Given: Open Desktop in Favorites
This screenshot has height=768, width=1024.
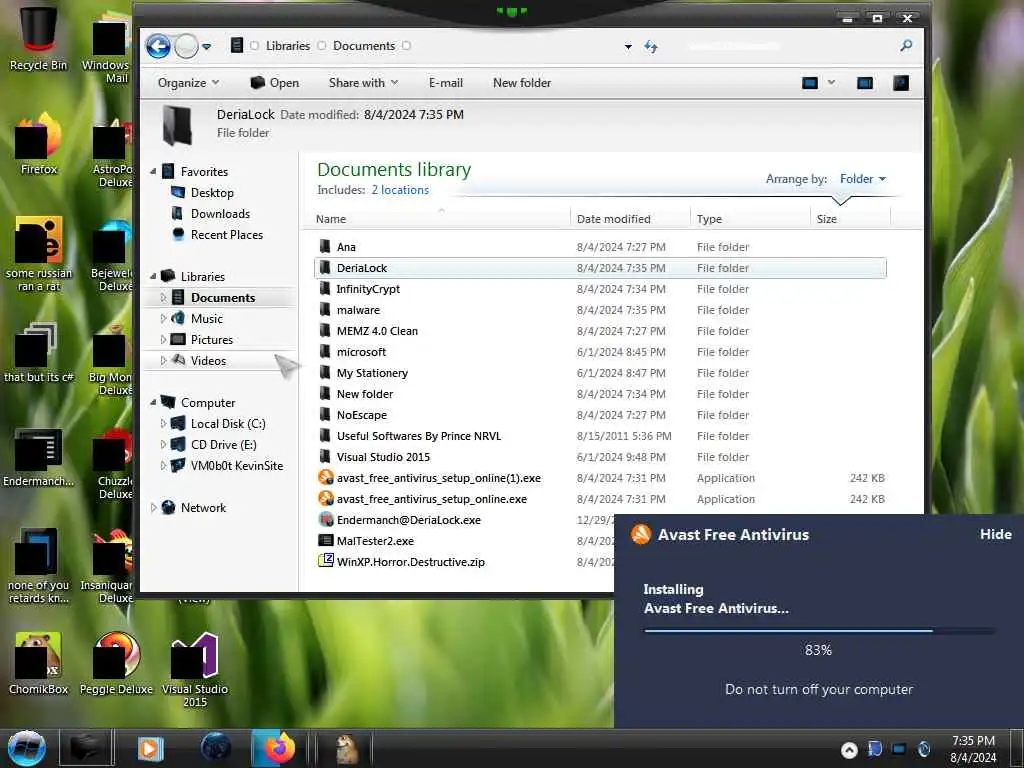Looking at the screenshot, I should pyautogui.click(x=212, y=193).
